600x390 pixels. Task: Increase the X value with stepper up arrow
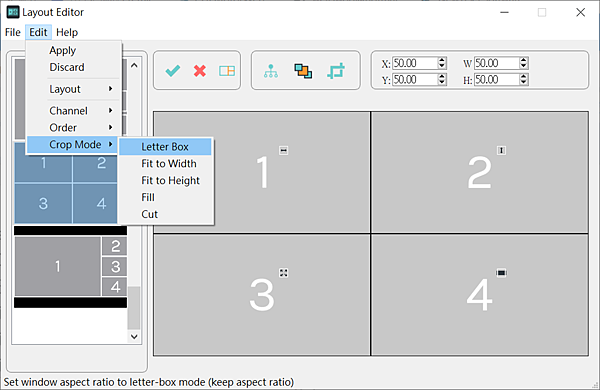[x=442, y=60]
